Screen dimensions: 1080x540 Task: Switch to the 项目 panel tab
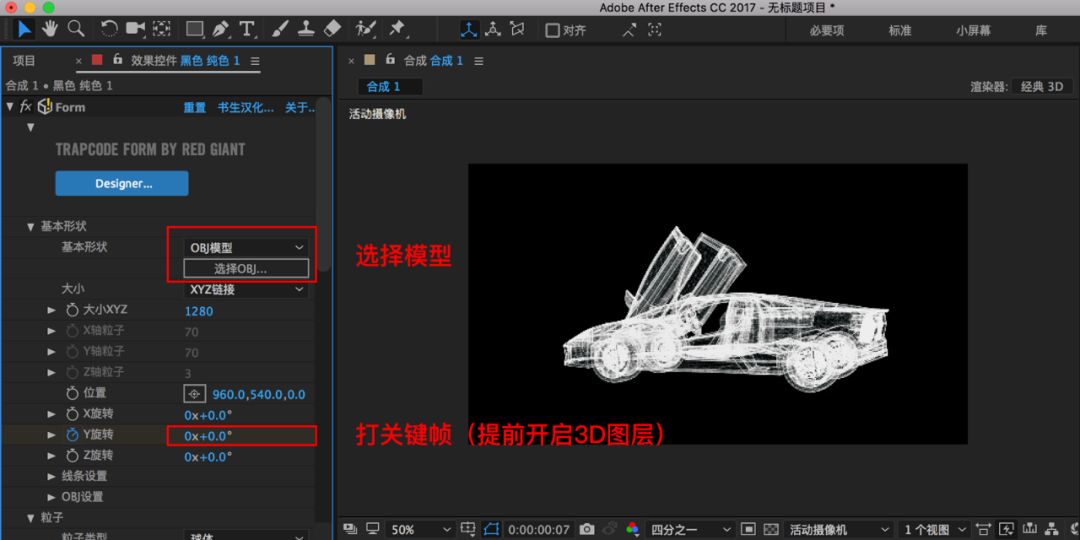pyautogui.click(x=24, y=61)
